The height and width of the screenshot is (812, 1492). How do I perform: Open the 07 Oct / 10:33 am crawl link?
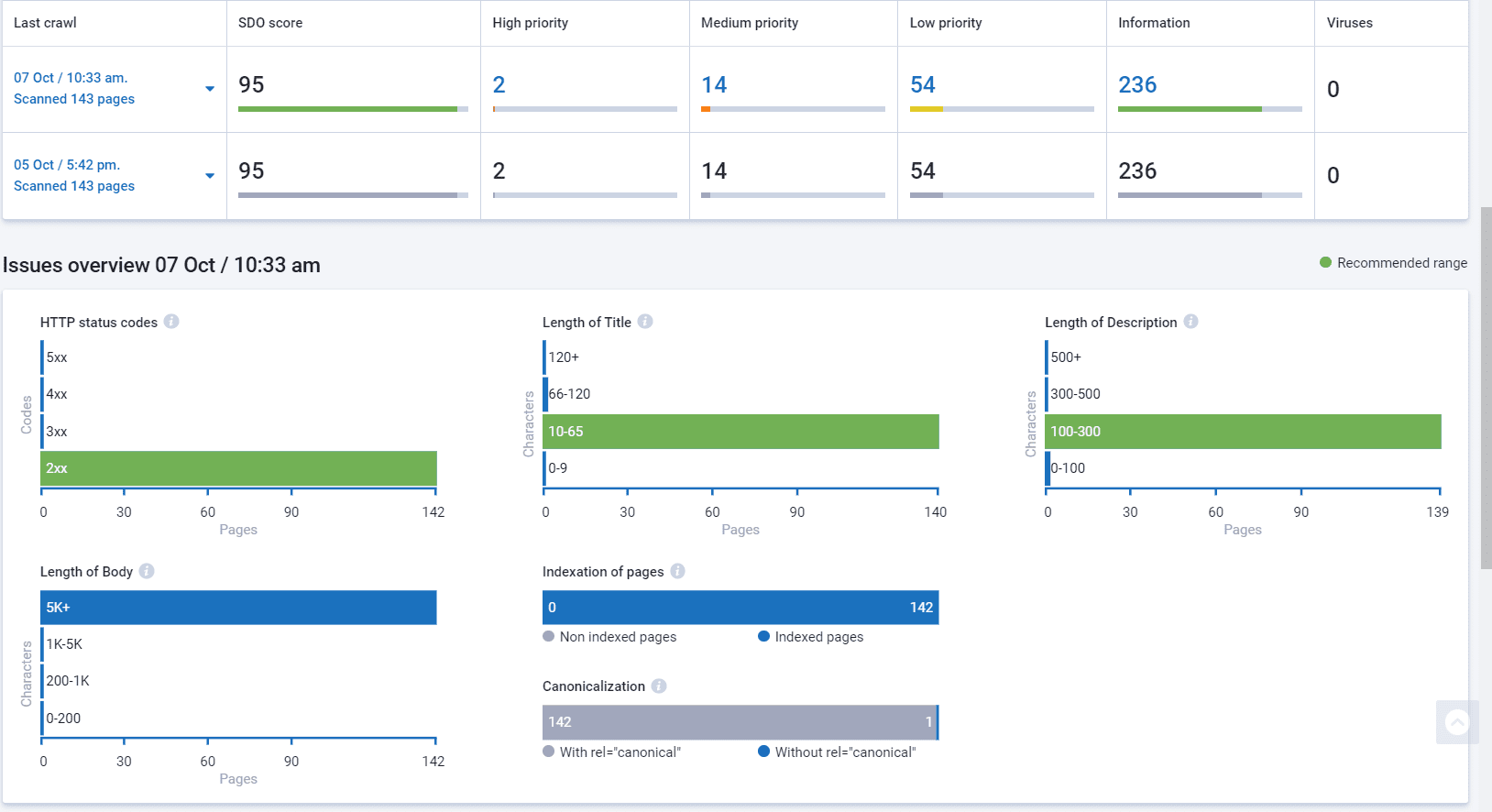coord(71,78)
